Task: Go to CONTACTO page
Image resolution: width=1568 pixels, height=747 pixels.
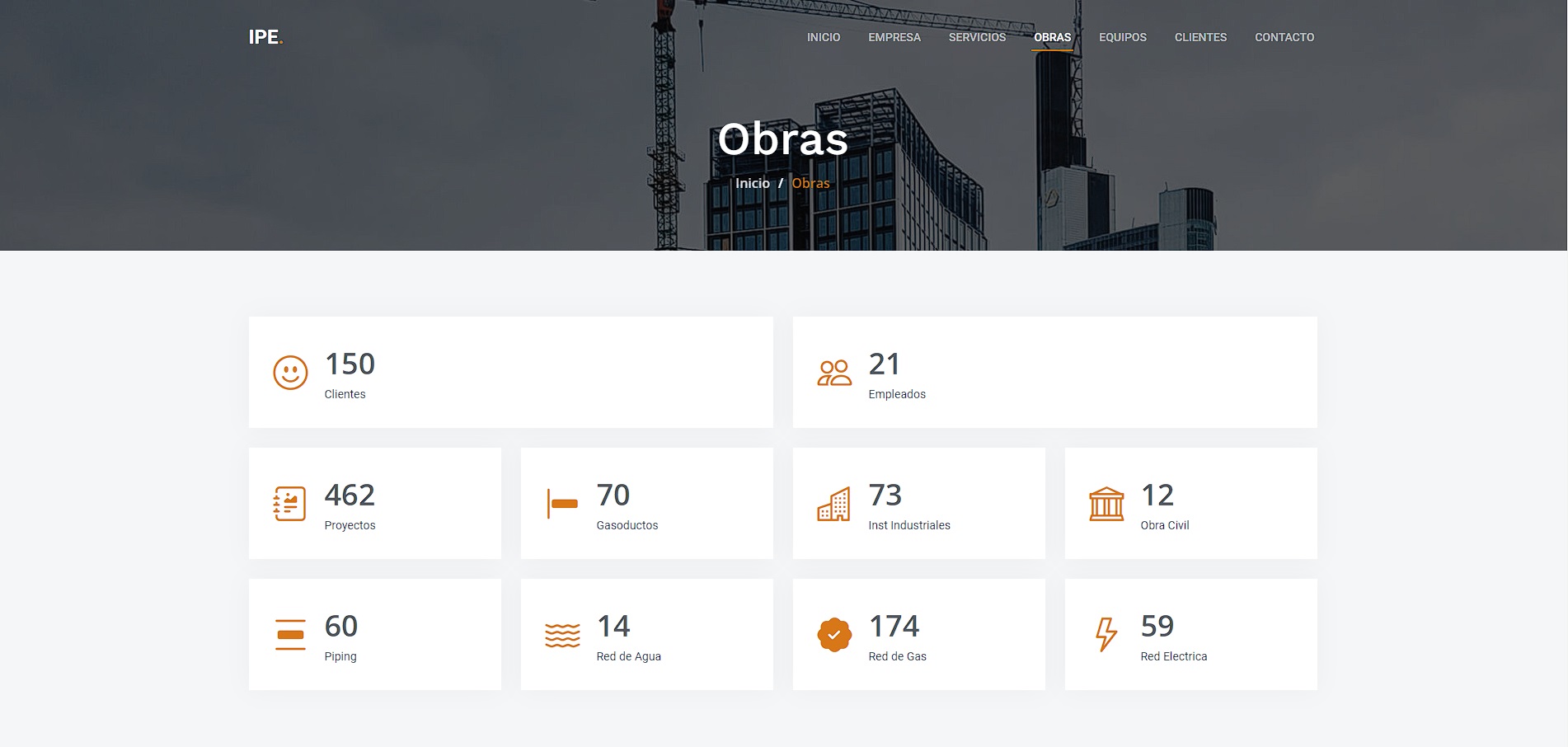Action: click(1284, 37)
